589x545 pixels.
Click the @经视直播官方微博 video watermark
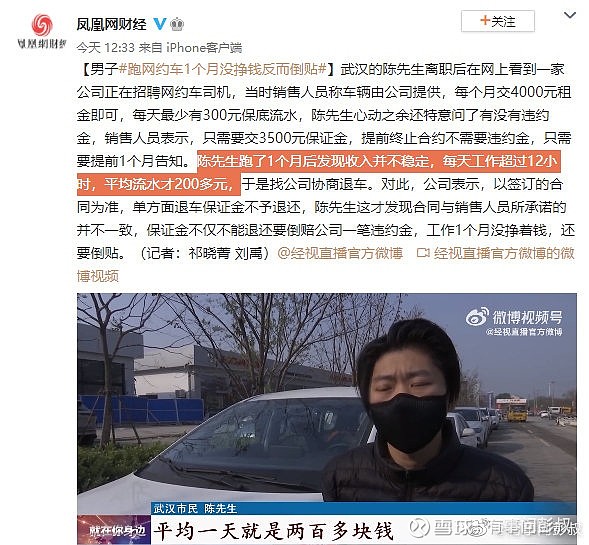pyautogui.click(x=524, y=332)
